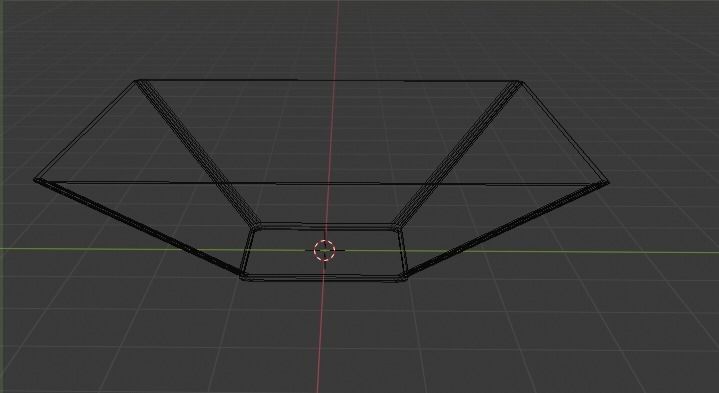Select the wireframe bowl mesh object

(x=321, y=181)
